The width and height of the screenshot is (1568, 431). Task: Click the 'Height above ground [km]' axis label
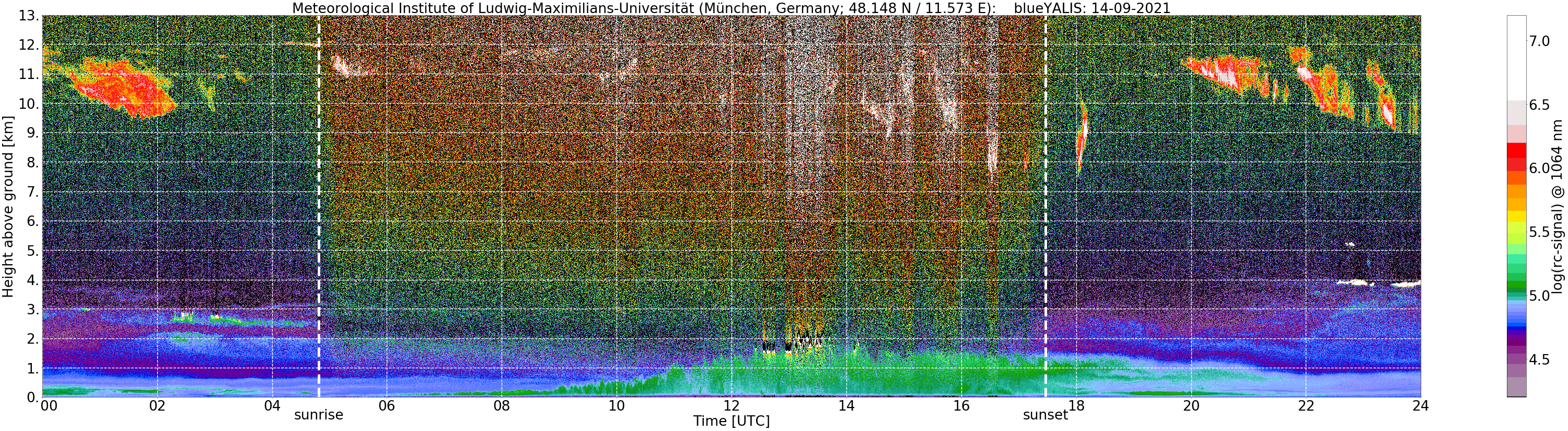pos(8,206)
